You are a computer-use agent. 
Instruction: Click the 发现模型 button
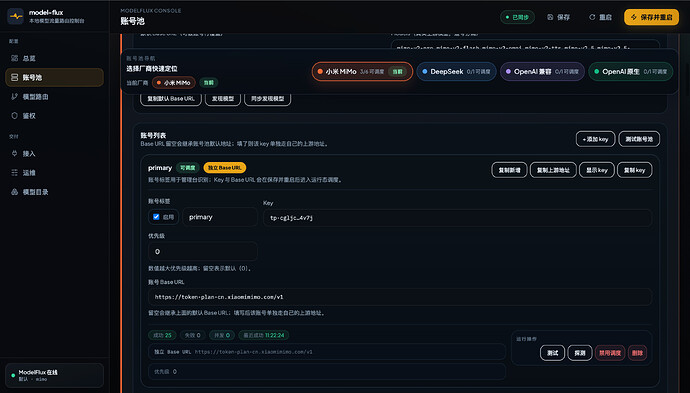pyautogui.click(x=223, y=99)
